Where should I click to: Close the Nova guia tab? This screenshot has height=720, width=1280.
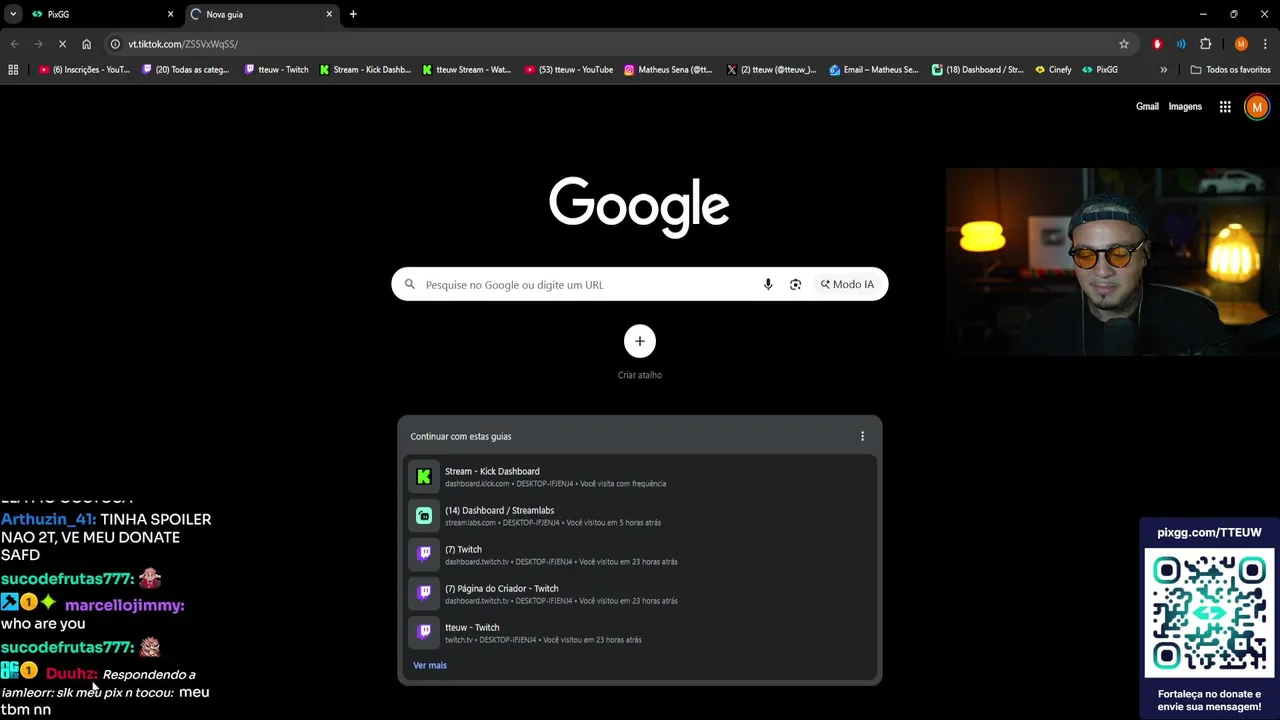point(329,14)
